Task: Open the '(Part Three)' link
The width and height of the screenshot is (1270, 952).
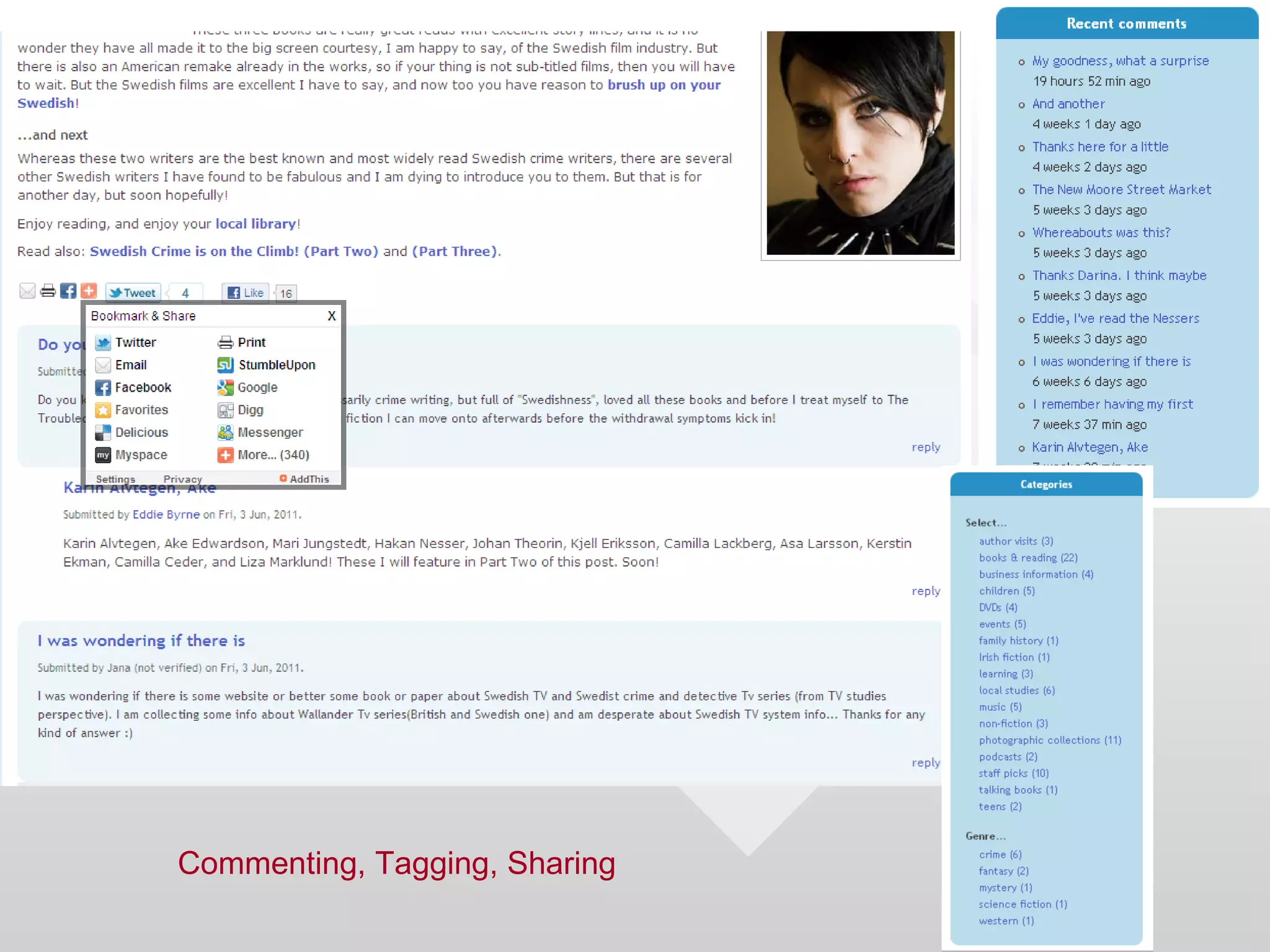Action: pos(455,252)
